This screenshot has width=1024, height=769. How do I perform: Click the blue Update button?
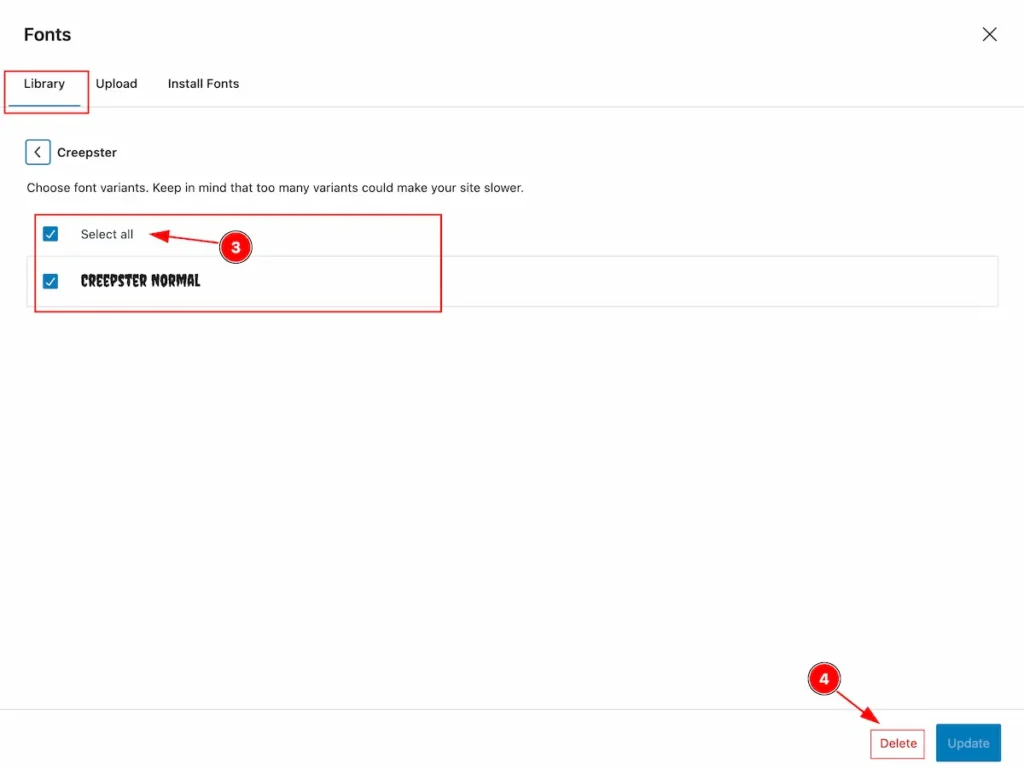(x=968, y=743)
